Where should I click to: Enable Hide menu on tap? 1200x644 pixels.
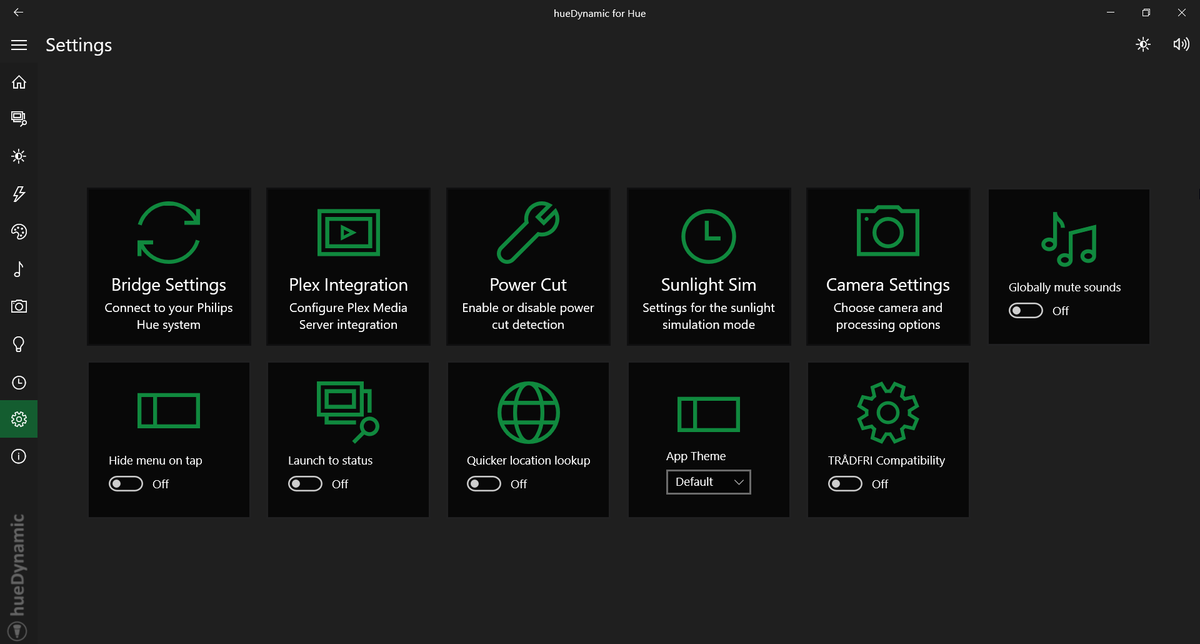125,483
